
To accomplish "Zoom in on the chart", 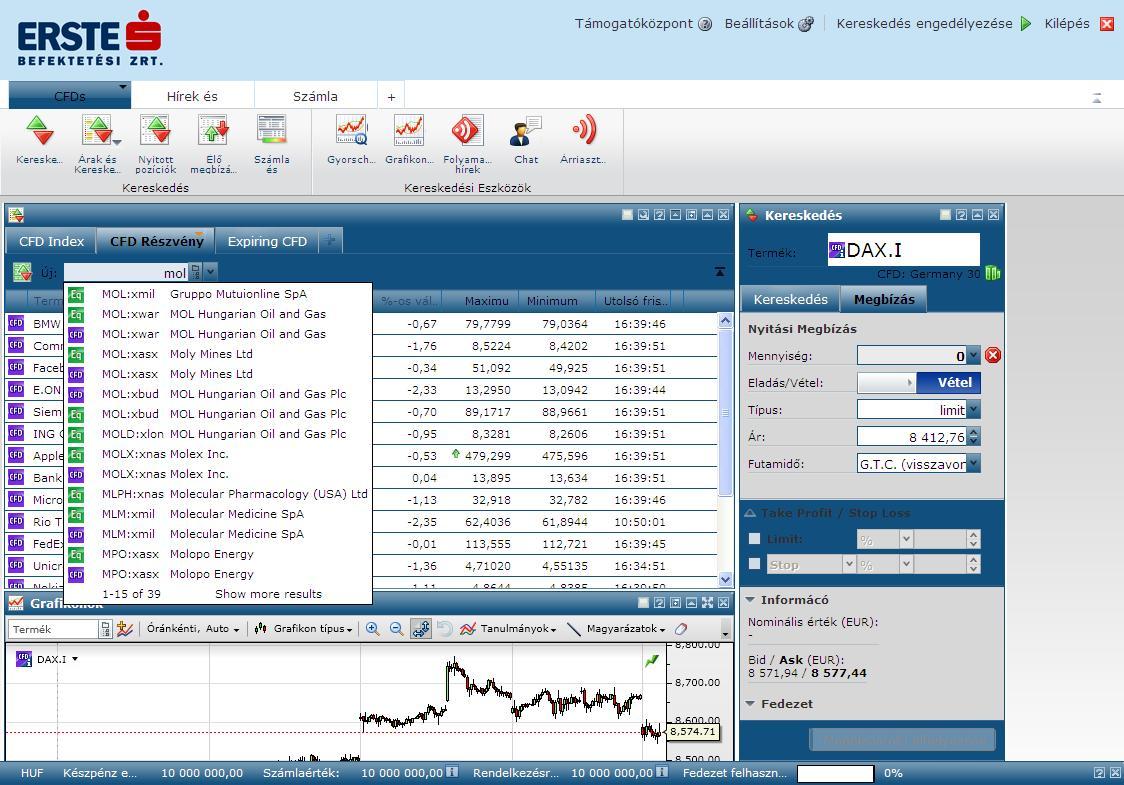I will [x=373, y=629].
